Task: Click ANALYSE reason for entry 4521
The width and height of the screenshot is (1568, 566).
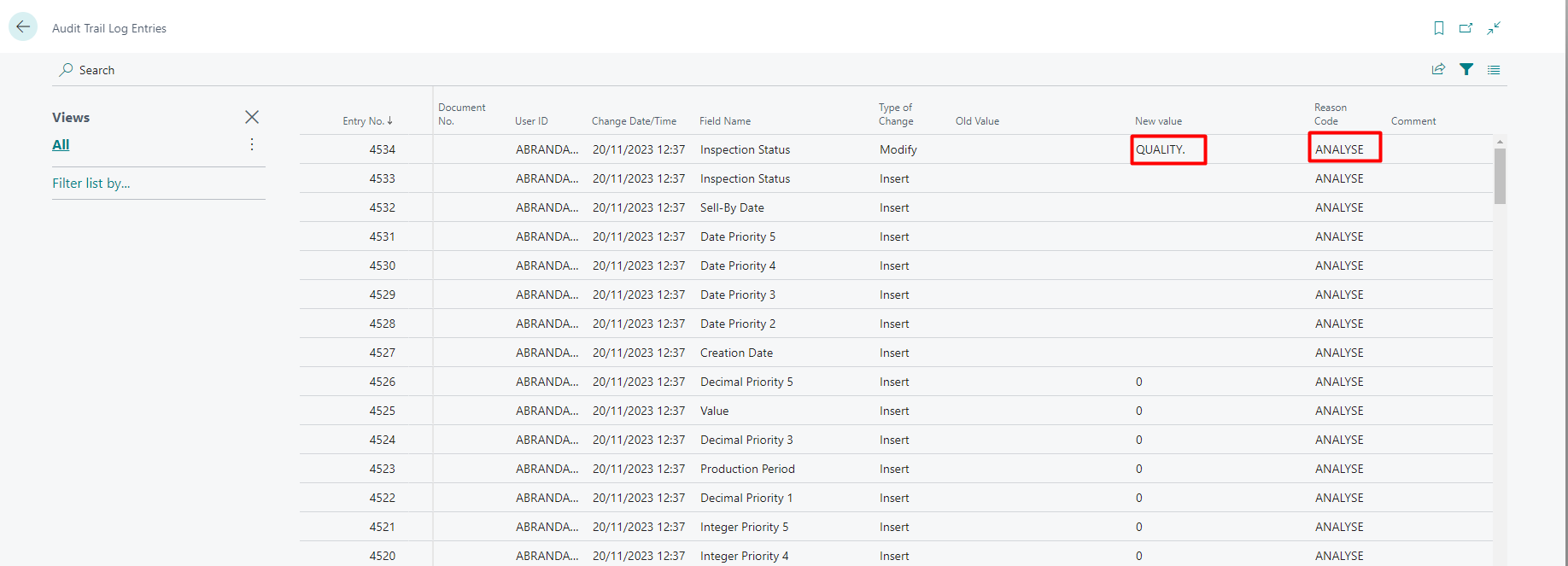Action: click(1339, 527)
